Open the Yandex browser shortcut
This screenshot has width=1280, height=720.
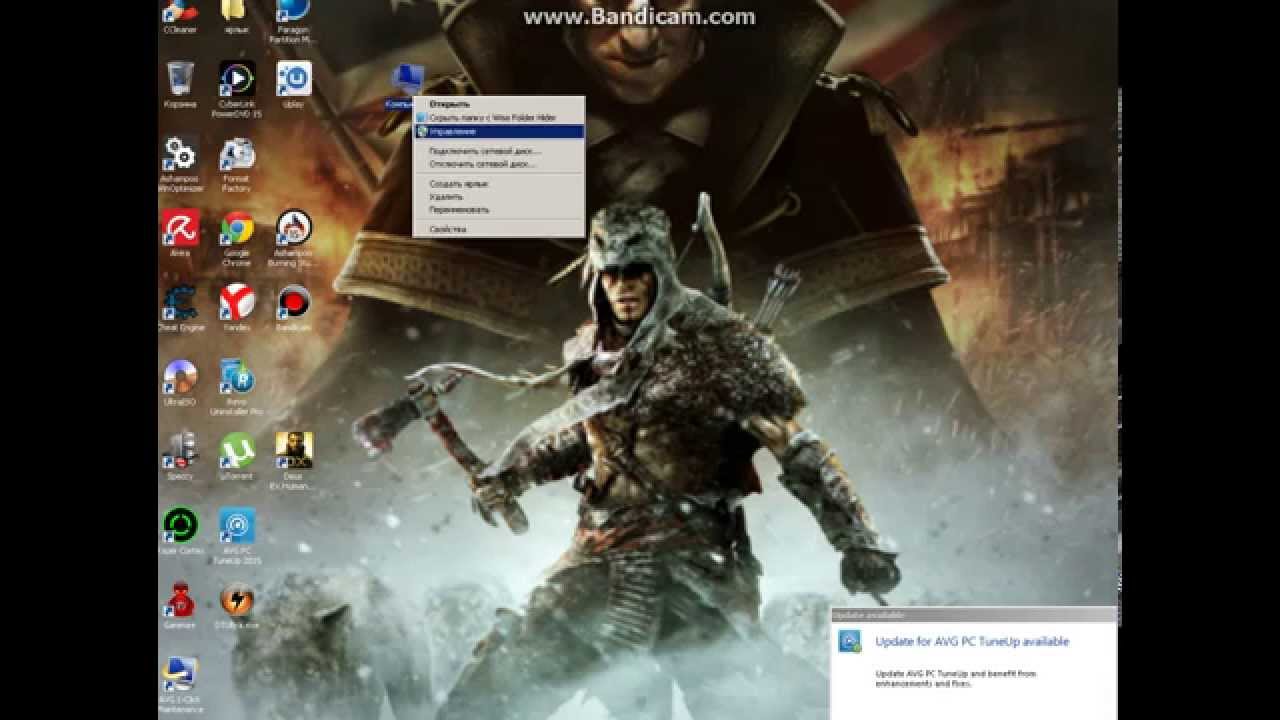pos(237,307)
